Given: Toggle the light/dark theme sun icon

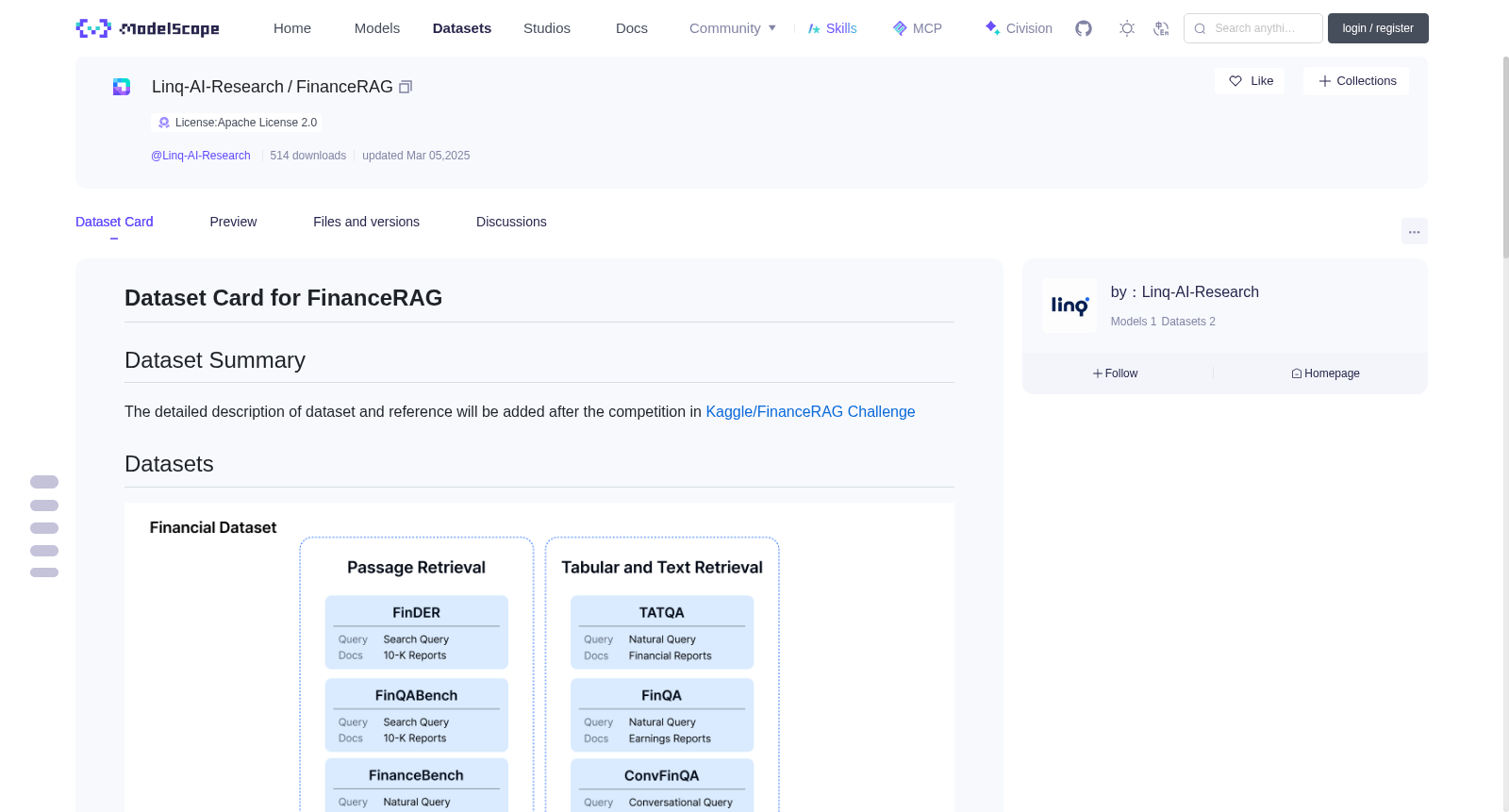Looking at the screenshot, I should coord(1127,28).
